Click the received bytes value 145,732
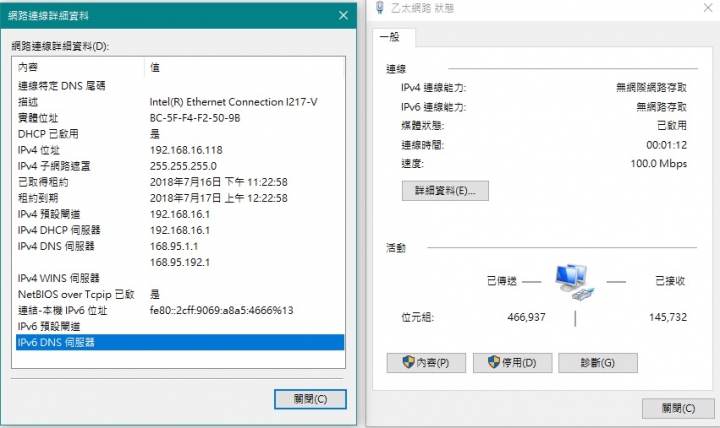The height and width of the screenshot is (428, 720). pos(668,317)
